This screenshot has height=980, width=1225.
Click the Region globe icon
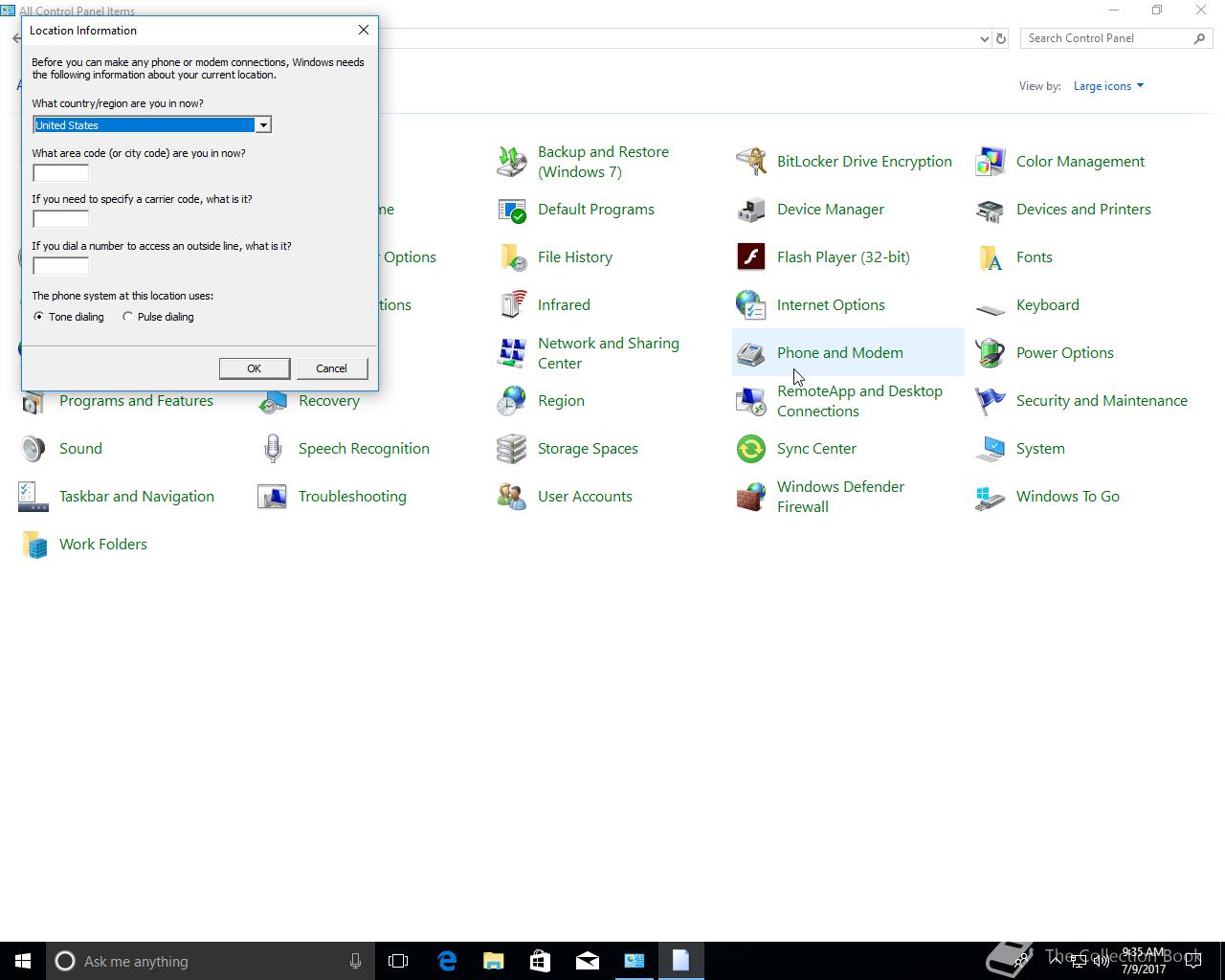(512, 401)
